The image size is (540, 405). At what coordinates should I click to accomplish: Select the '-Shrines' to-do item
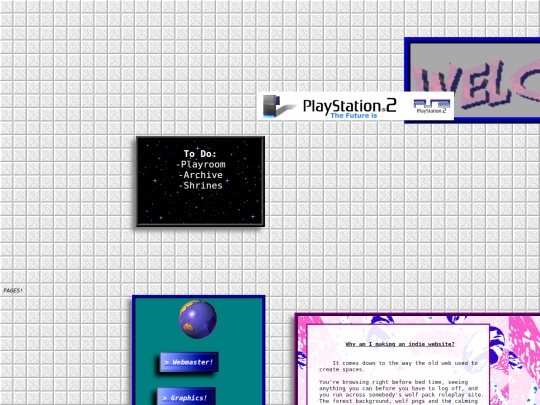(201, 186)
